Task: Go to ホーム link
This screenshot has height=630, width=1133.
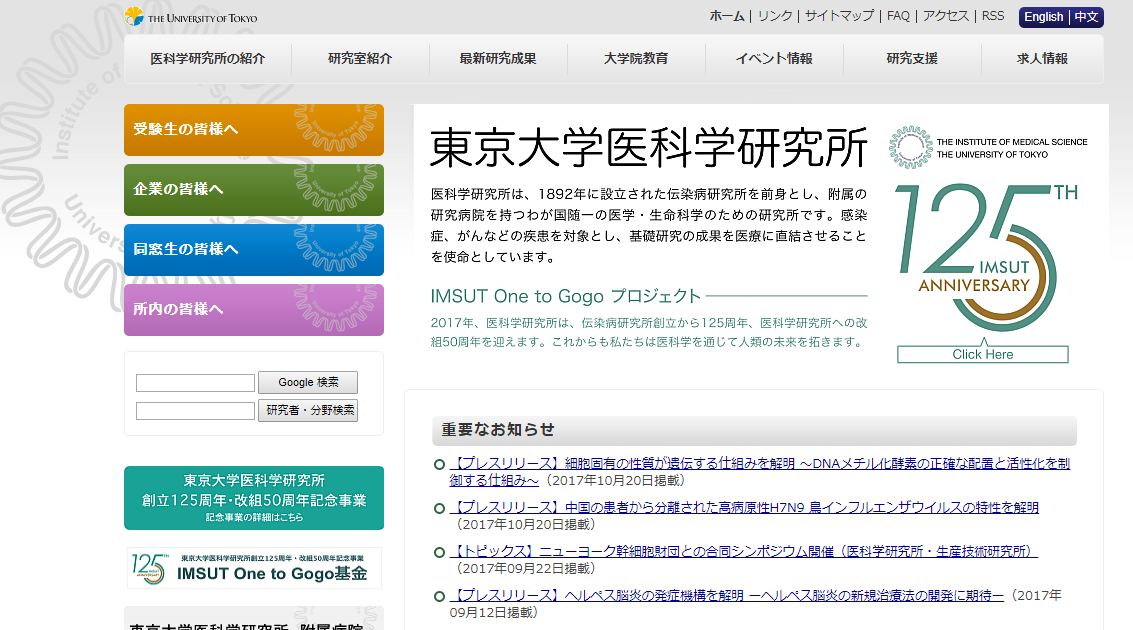Action: click(727, 16)
